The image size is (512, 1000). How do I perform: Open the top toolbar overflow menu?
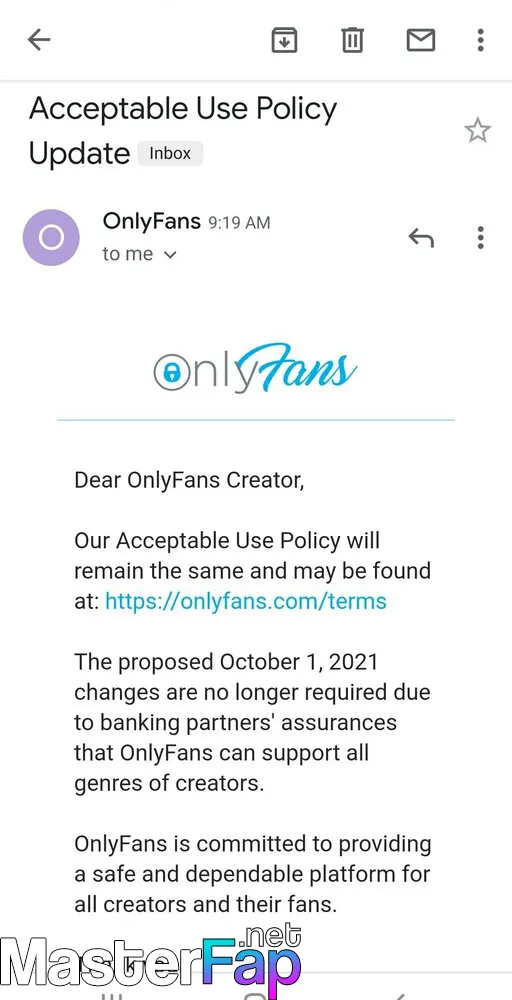(481, 40)
